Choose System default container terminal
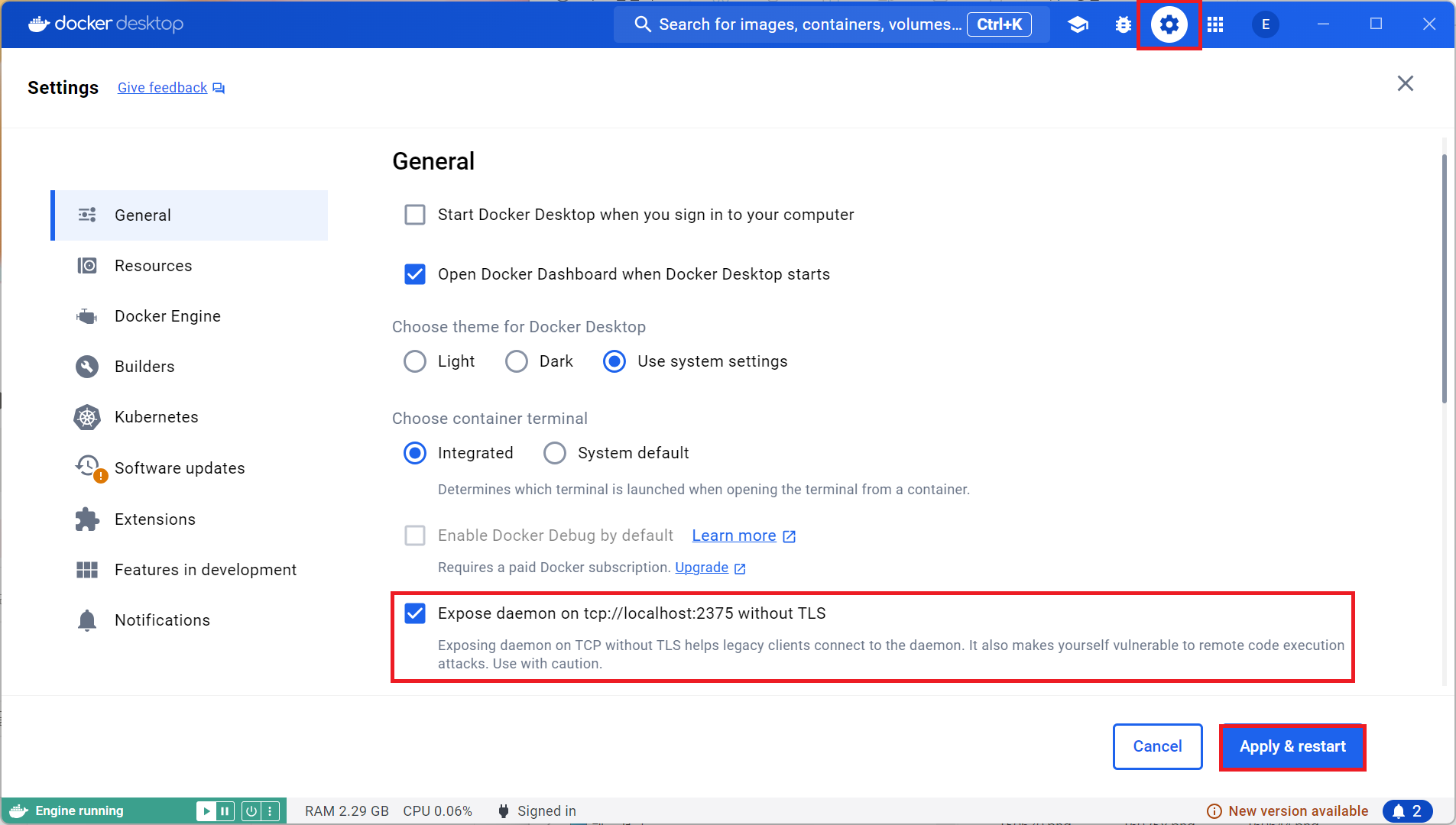The width and height of the screenshot is (1456, 825). click(555, 453)
